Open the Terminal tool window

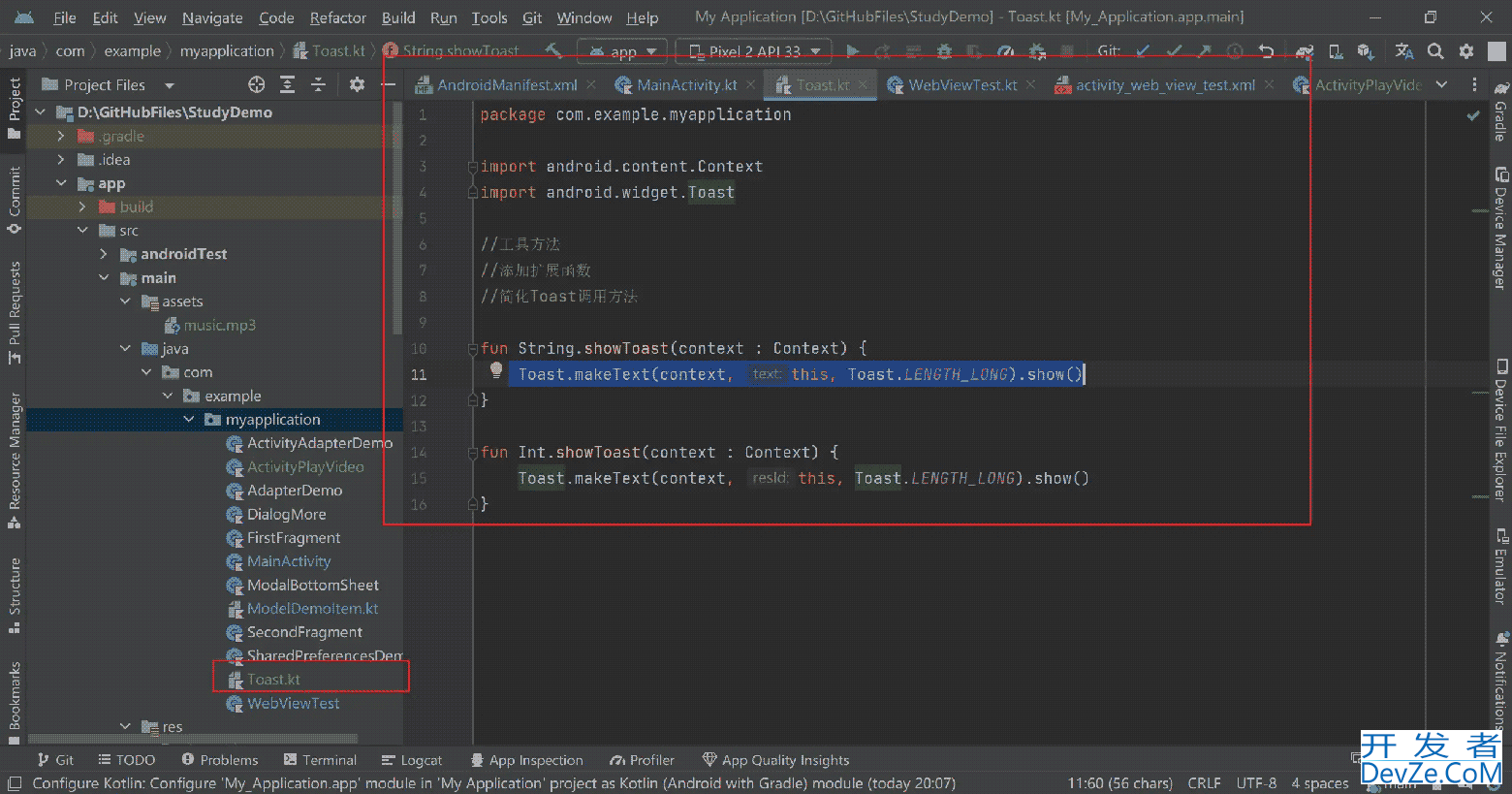click(320, 760)
